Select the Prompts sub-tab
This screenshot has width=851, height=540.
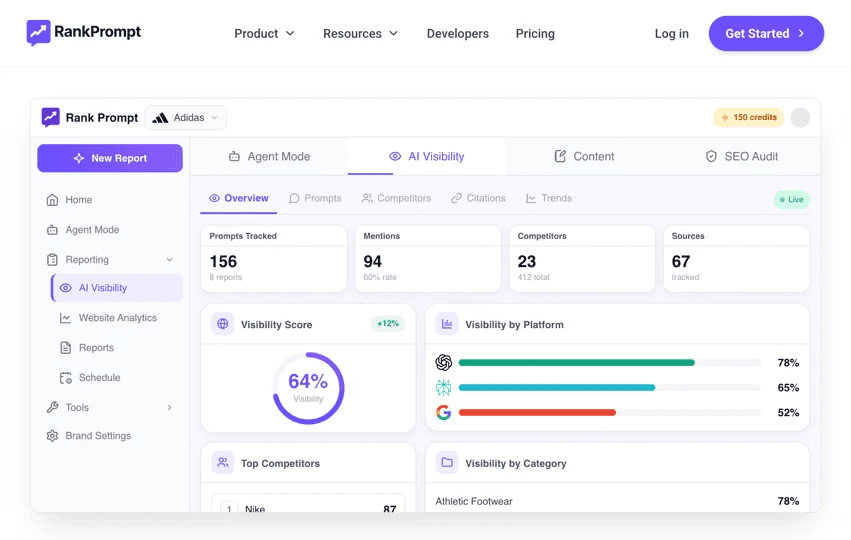point(315,199)
